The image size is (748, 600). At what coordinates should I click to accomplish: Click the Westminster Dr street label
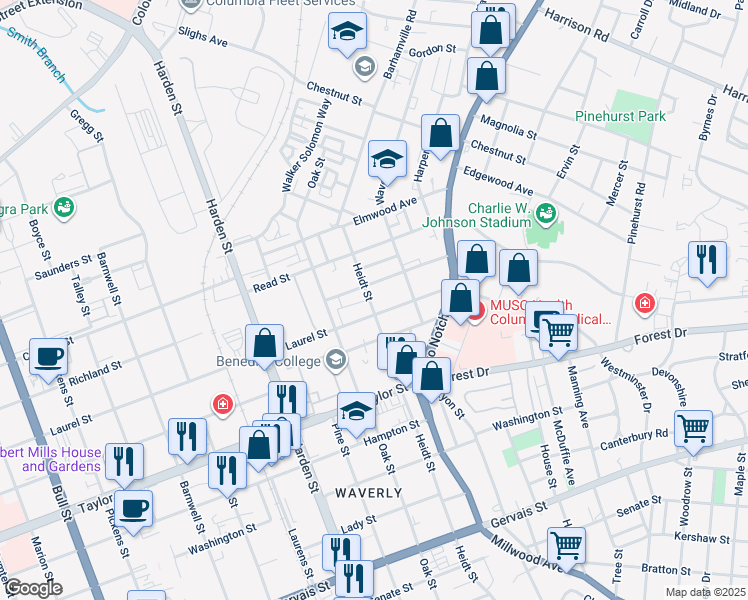[625, 385]
